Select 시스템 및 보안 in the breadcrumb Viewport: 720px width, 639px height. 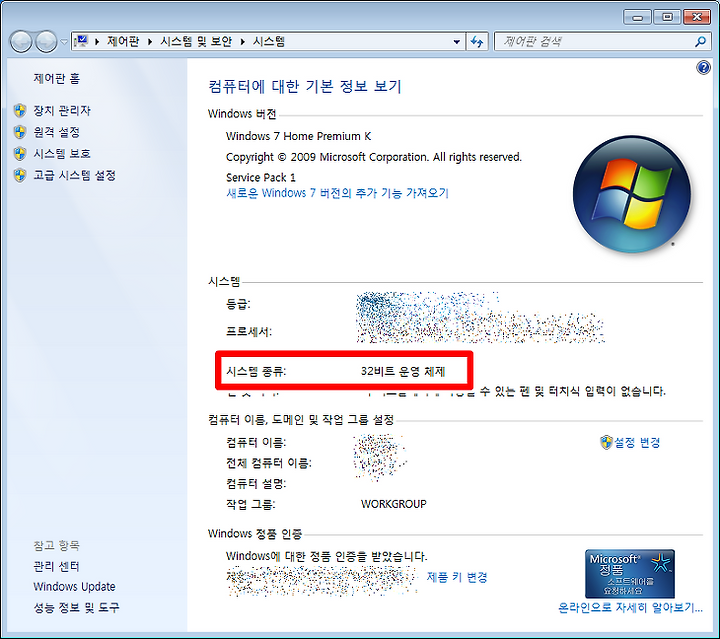(x=196, y=42)
